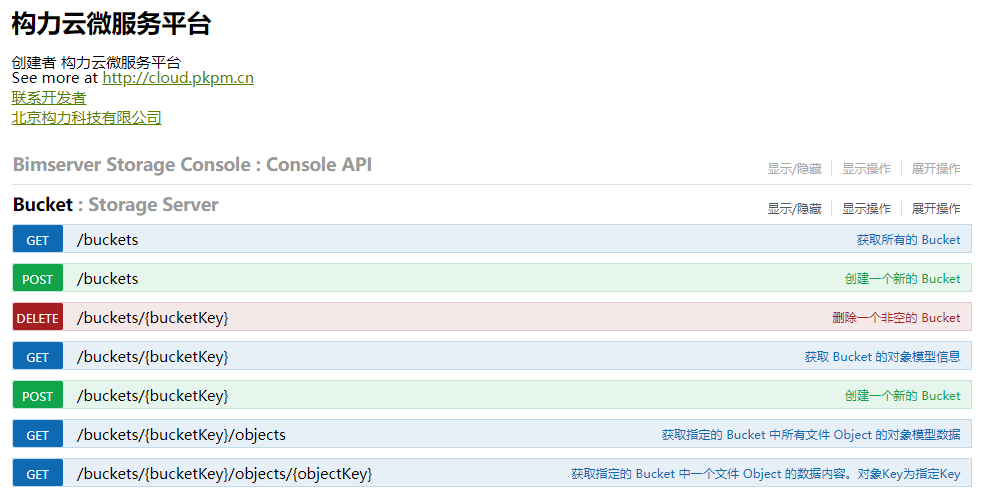Click 显示操作 in the Bucket section
Screen dimensions: 1001x496
(866, 208)
